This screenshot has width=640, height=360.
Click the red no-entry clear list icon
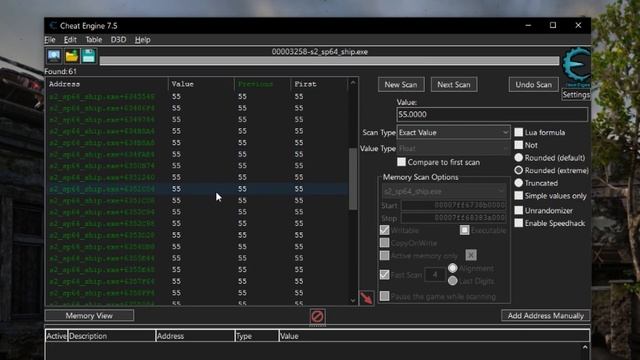(317, 316)
